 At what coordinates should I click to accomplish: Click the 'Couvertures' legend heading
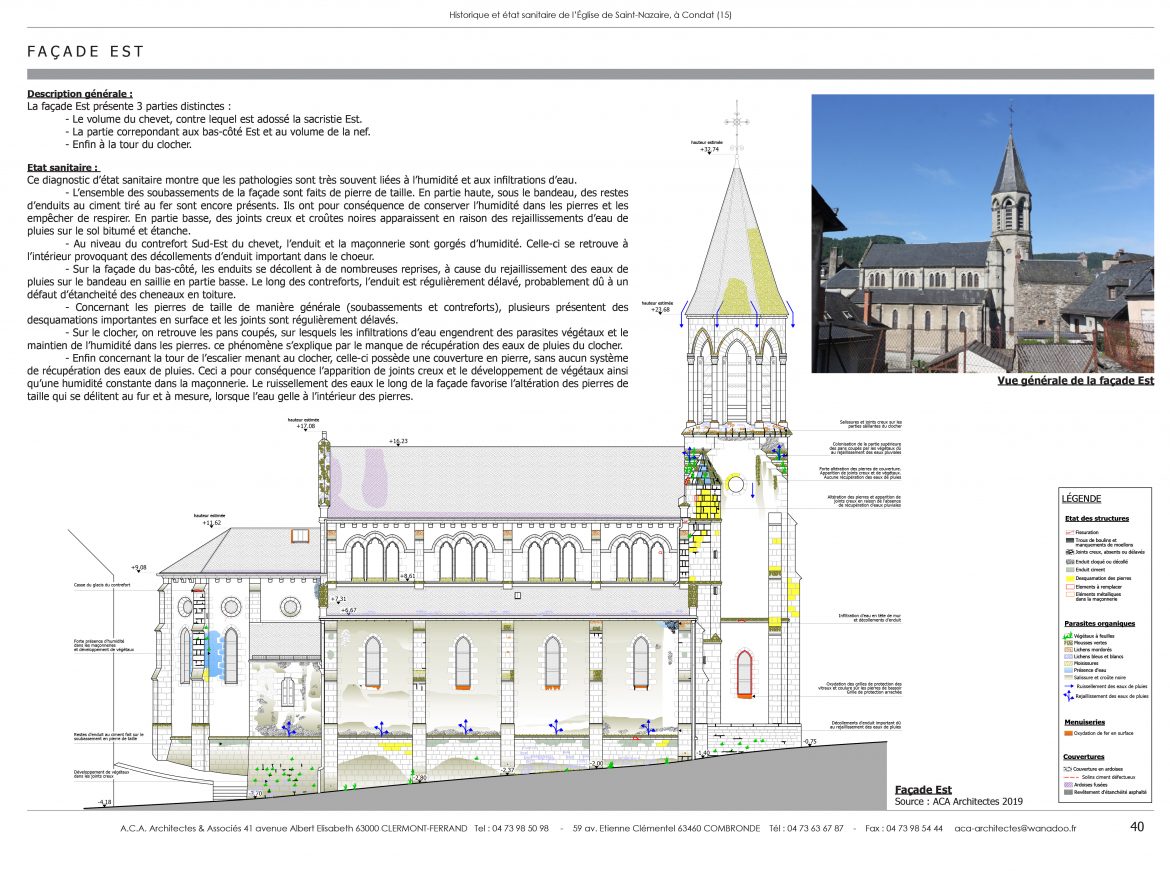point(1083,757)
